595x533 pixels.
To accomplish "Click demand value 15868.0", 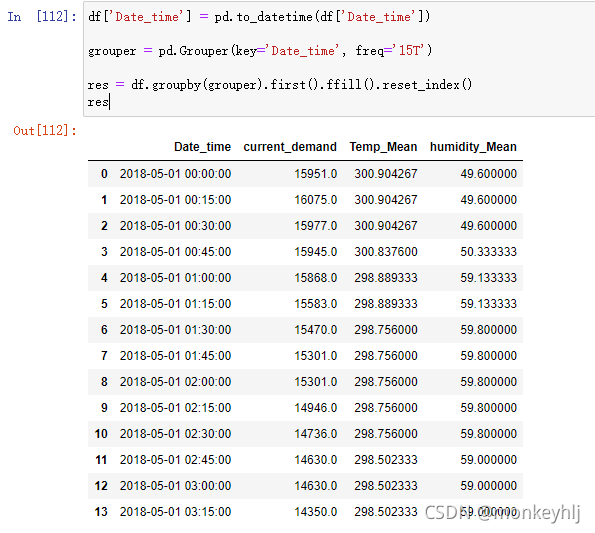I will (x=316, y=278).
